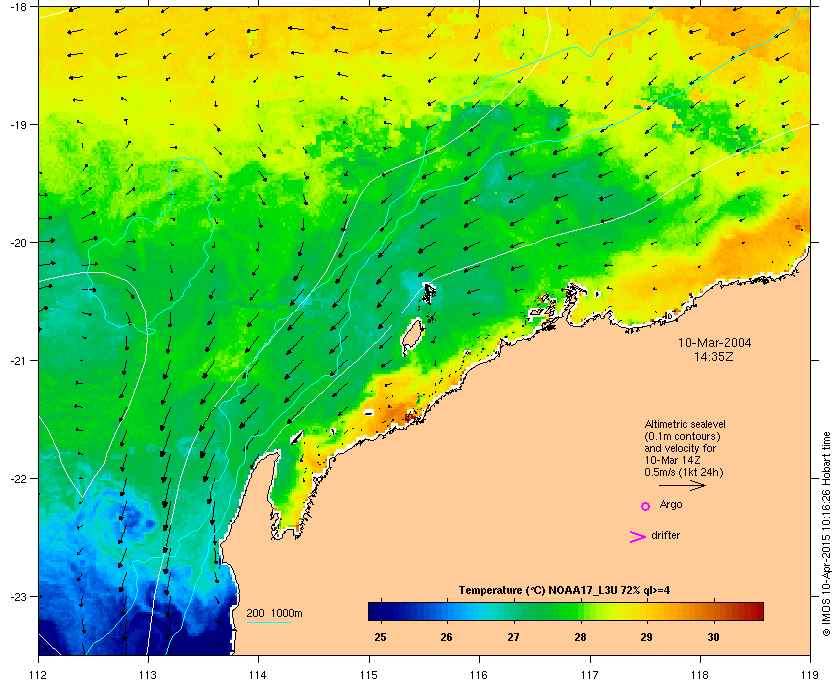The width and height of the screenshot is (840, 680).
Task: Click colorbar tick label 28
Action: (x=580, y=637)
